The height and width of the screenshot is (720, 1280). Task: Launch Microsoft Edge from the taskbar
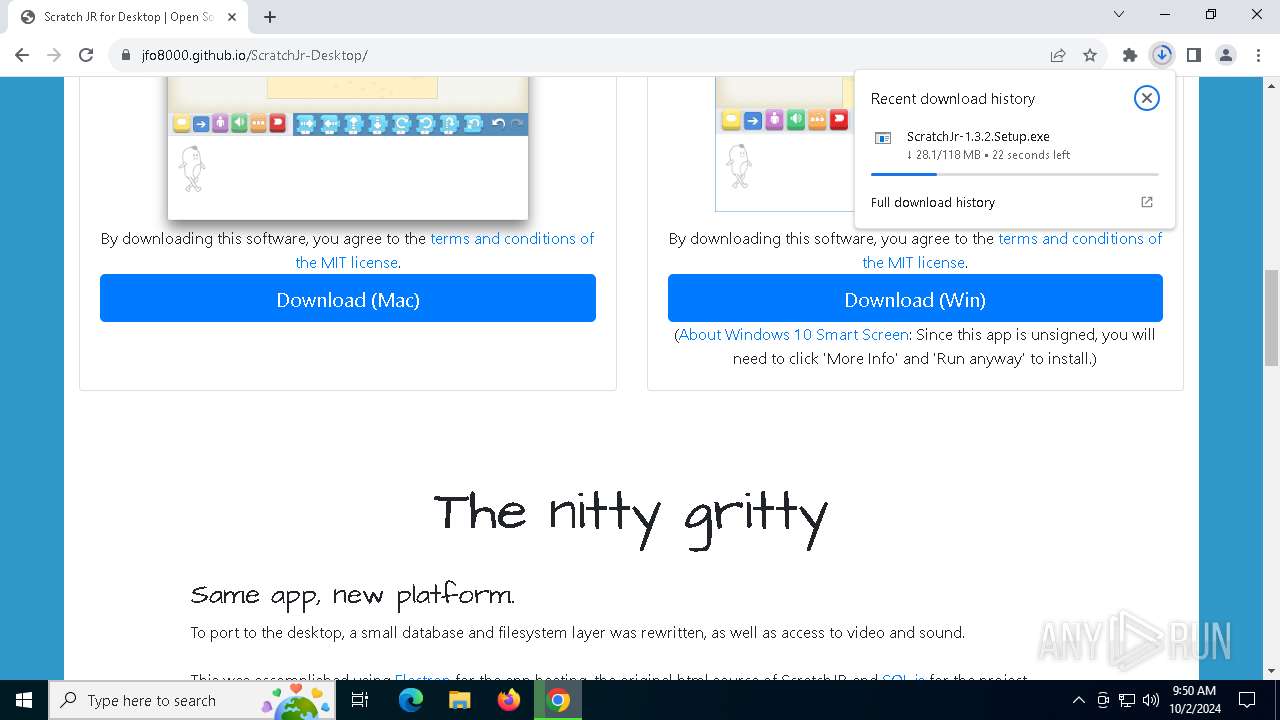(x=411, y=700)
